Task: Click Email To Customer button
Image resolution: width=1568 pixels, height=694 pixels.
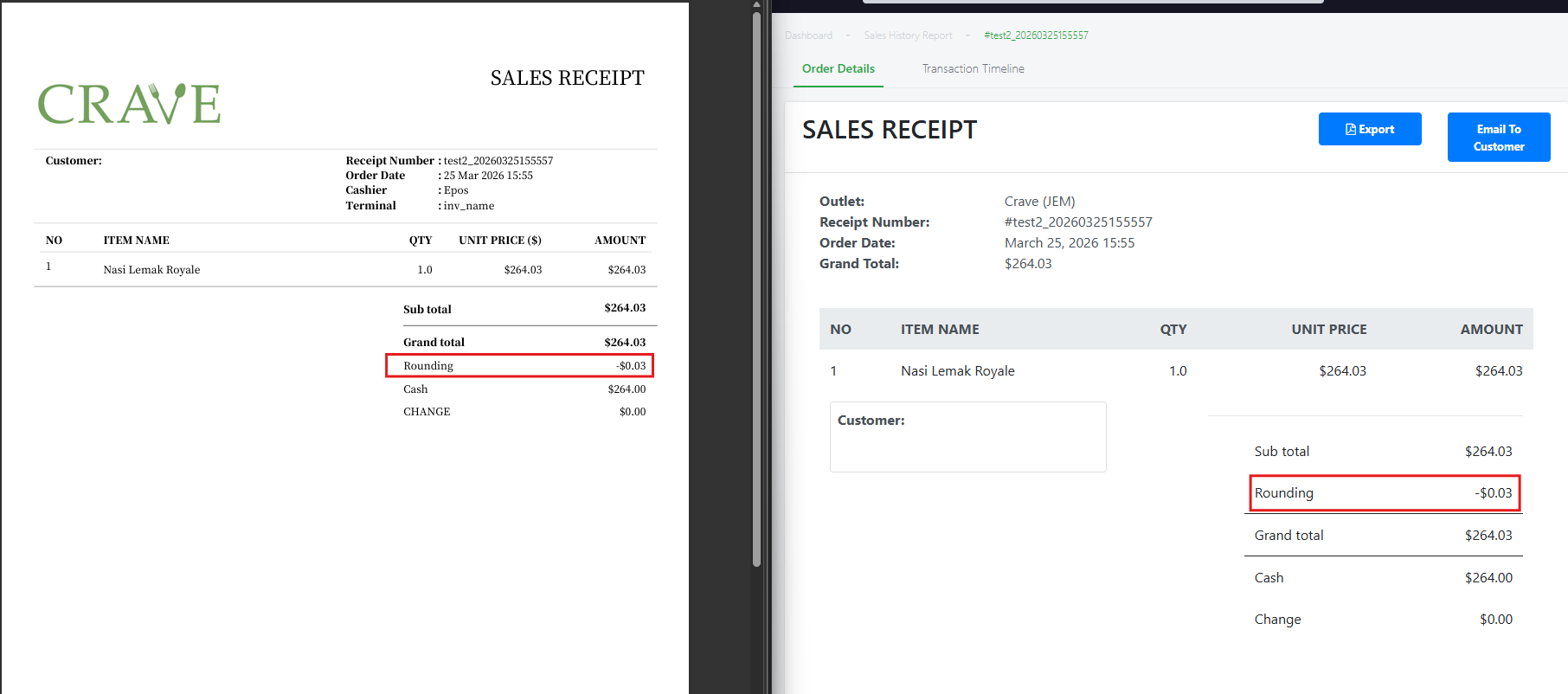Action: (1498, 138)
